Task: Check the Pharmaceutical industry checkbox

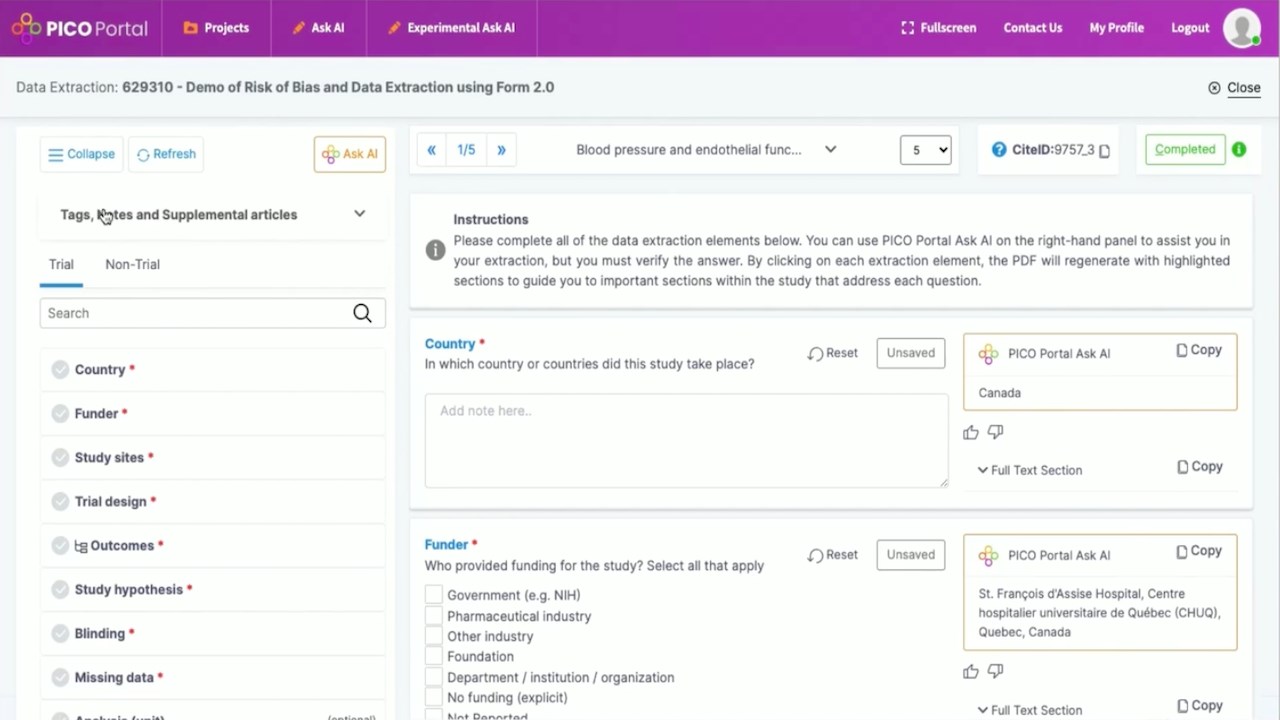Action: tap(434, 616)
